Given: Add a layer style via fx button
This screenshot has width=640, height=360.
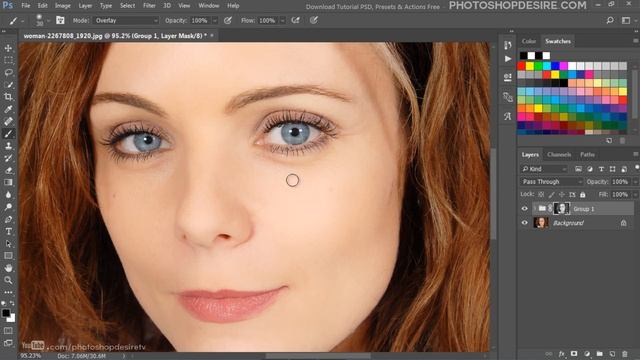Looking at the screenshot, I should pos(562,354).
